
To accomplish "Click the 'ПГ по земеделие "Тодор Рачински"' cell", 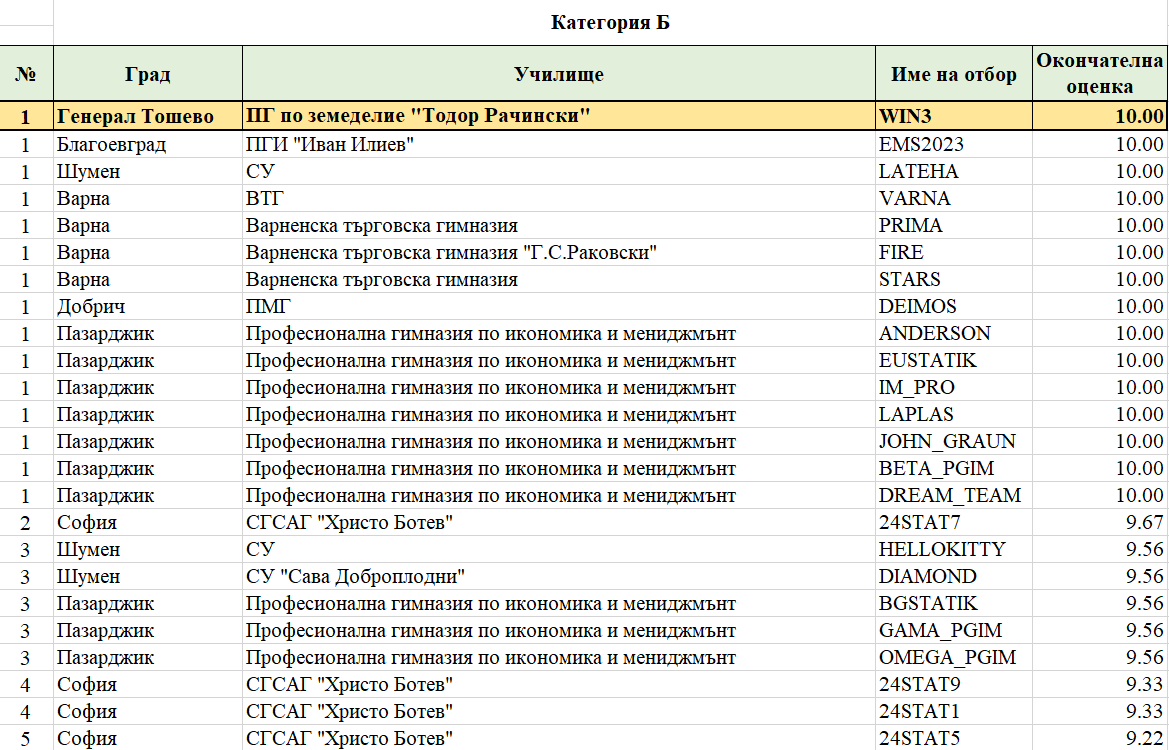I will (558, 116).
